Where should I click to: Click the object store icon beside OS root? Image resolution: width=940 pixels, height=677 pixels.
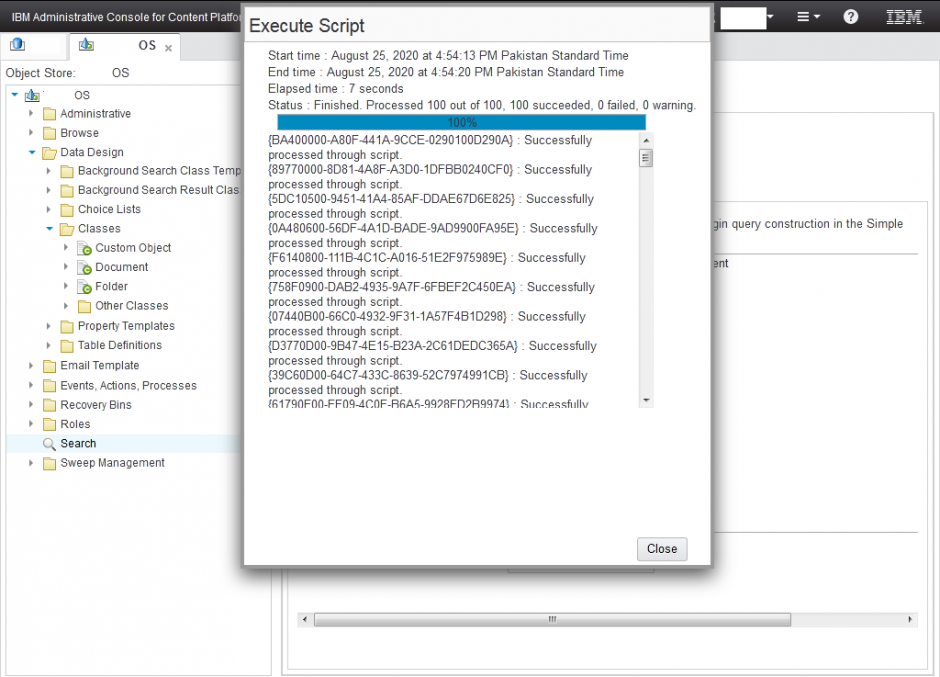pos(33,94)
